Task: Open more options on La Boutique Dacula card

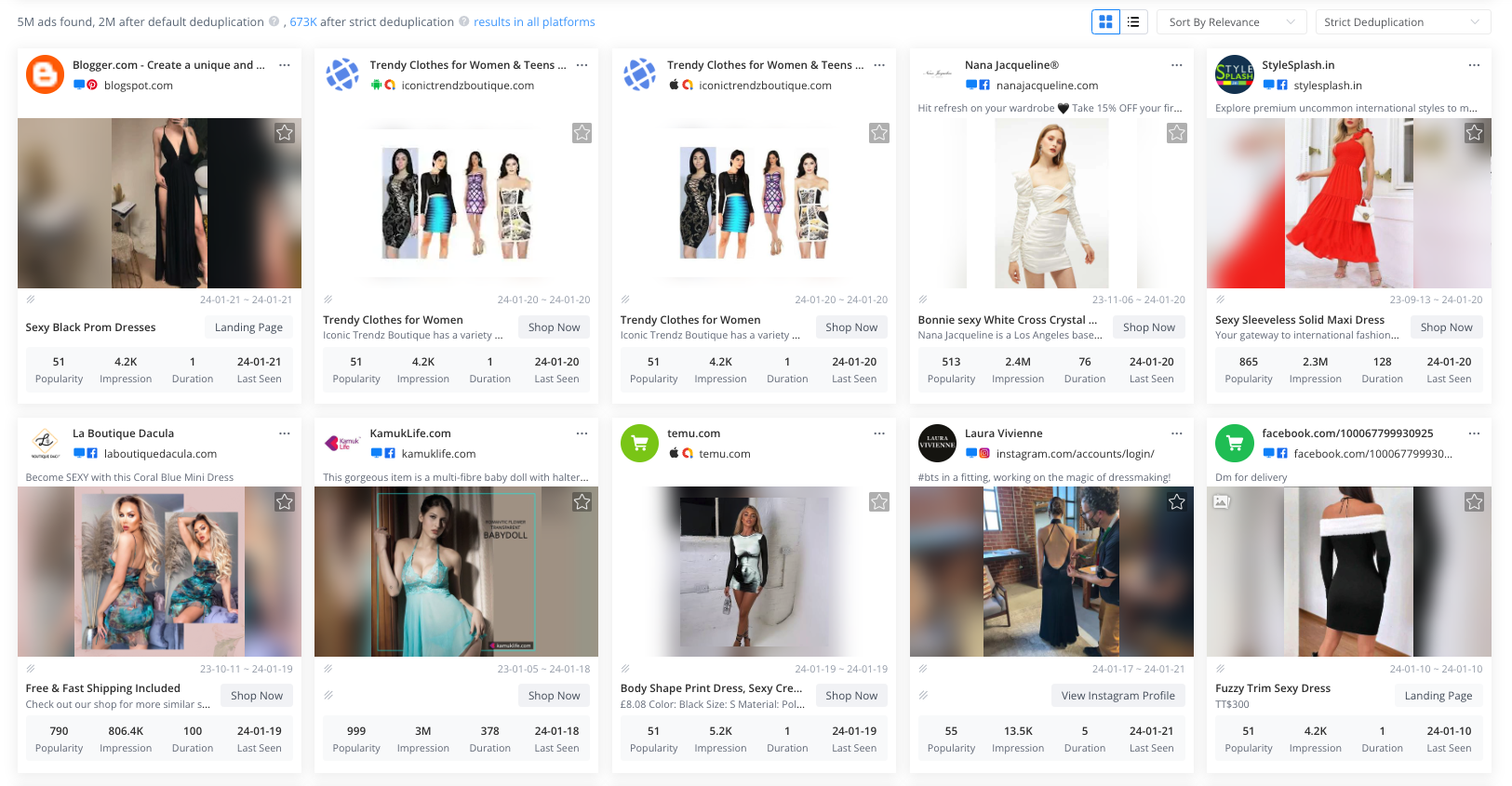Action: pos(285,433)
